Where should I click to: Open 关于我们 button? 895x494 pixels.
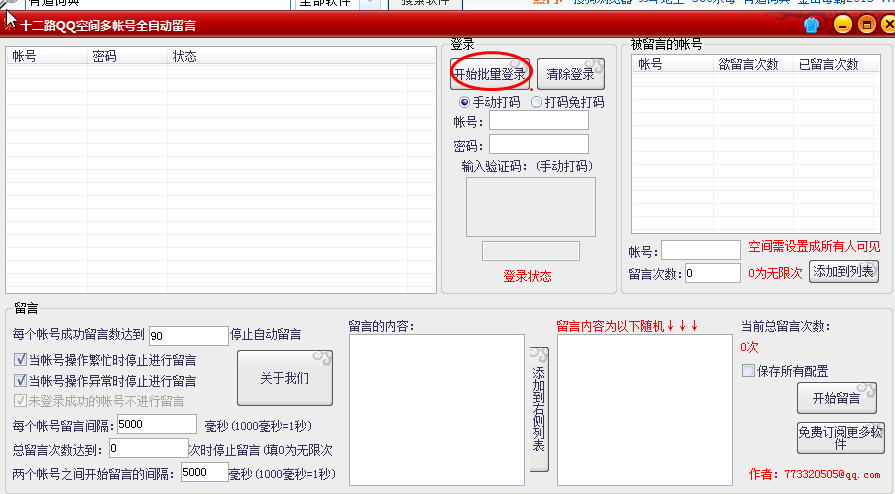pyautogui.click(x=284, y=378)
